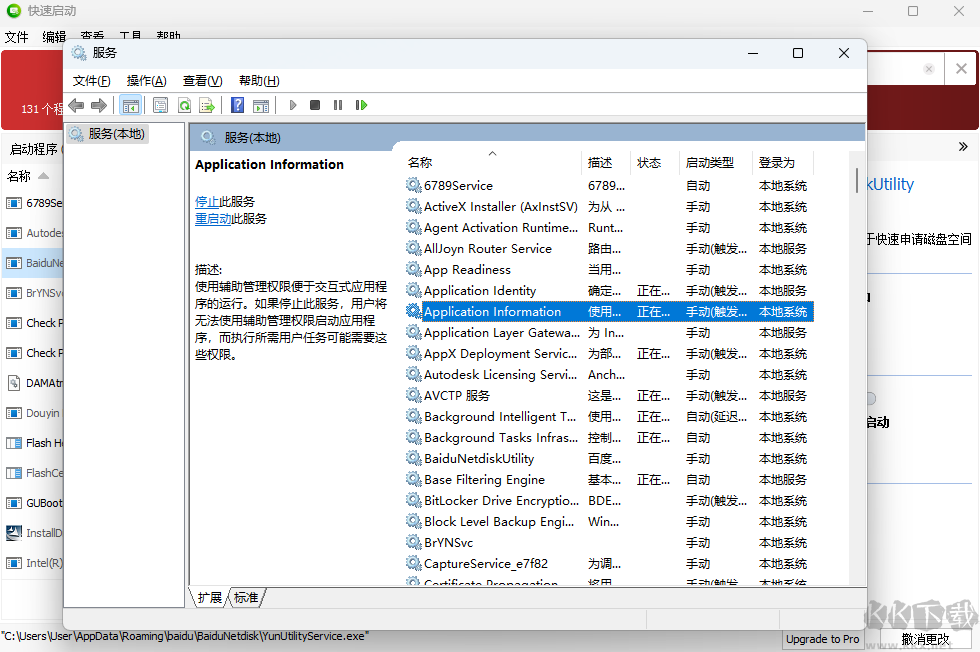
Task: Click the Back arrow in Services toolbar
Action: point(76,105)
